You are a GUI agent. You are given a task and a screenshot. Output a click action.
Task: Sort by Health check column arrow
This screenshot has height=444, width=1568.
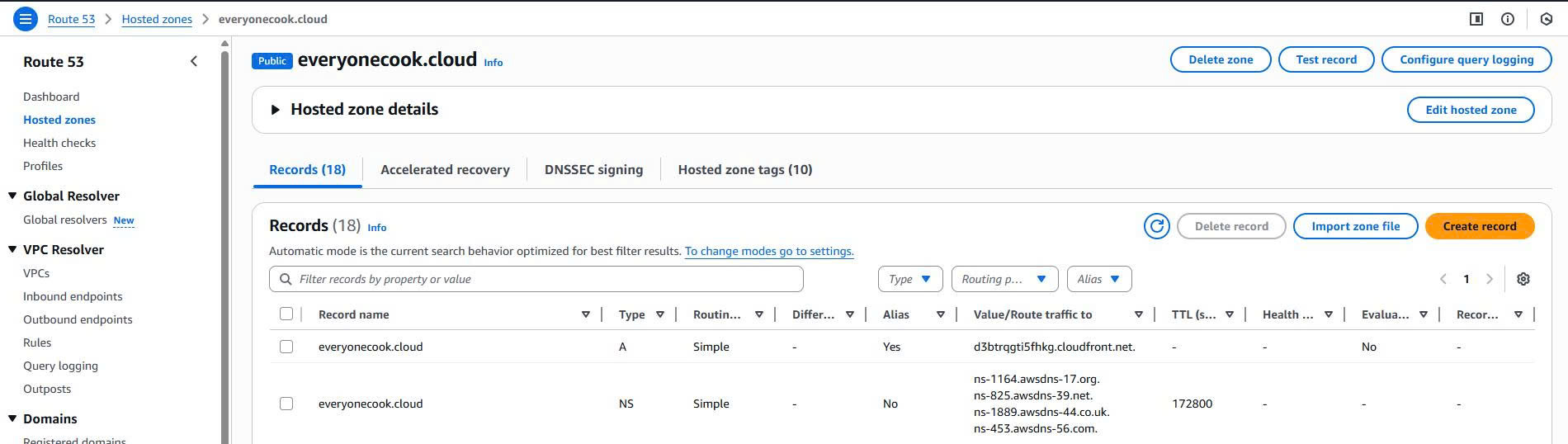tap(1329, 314)
